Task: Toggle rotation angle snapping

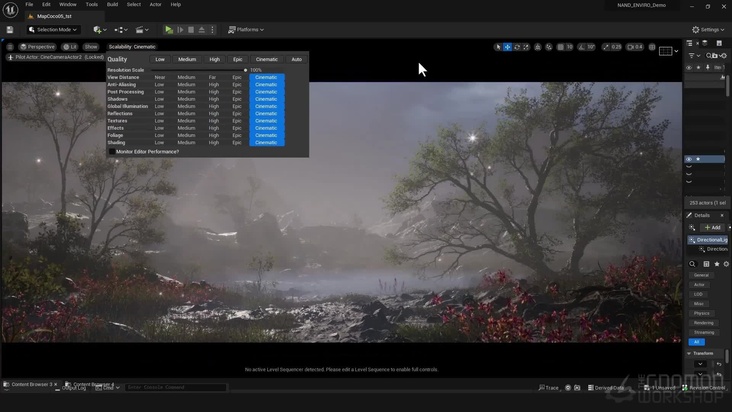Action: coord(581,47)
